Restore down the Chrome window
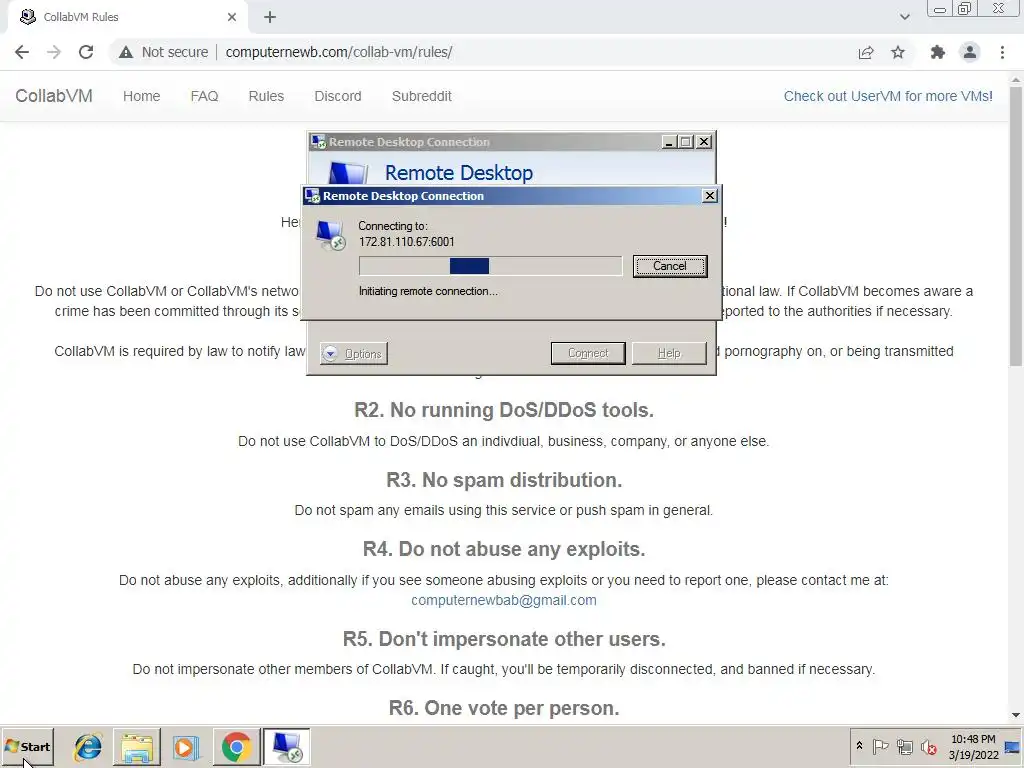 [x=965, y=8]
